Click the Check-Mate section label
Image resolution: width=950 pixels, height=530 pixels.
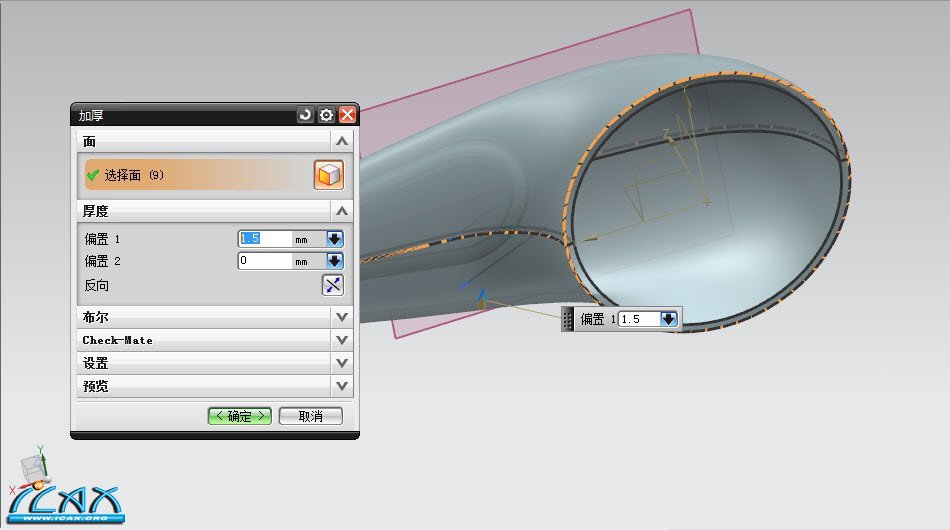118,340
